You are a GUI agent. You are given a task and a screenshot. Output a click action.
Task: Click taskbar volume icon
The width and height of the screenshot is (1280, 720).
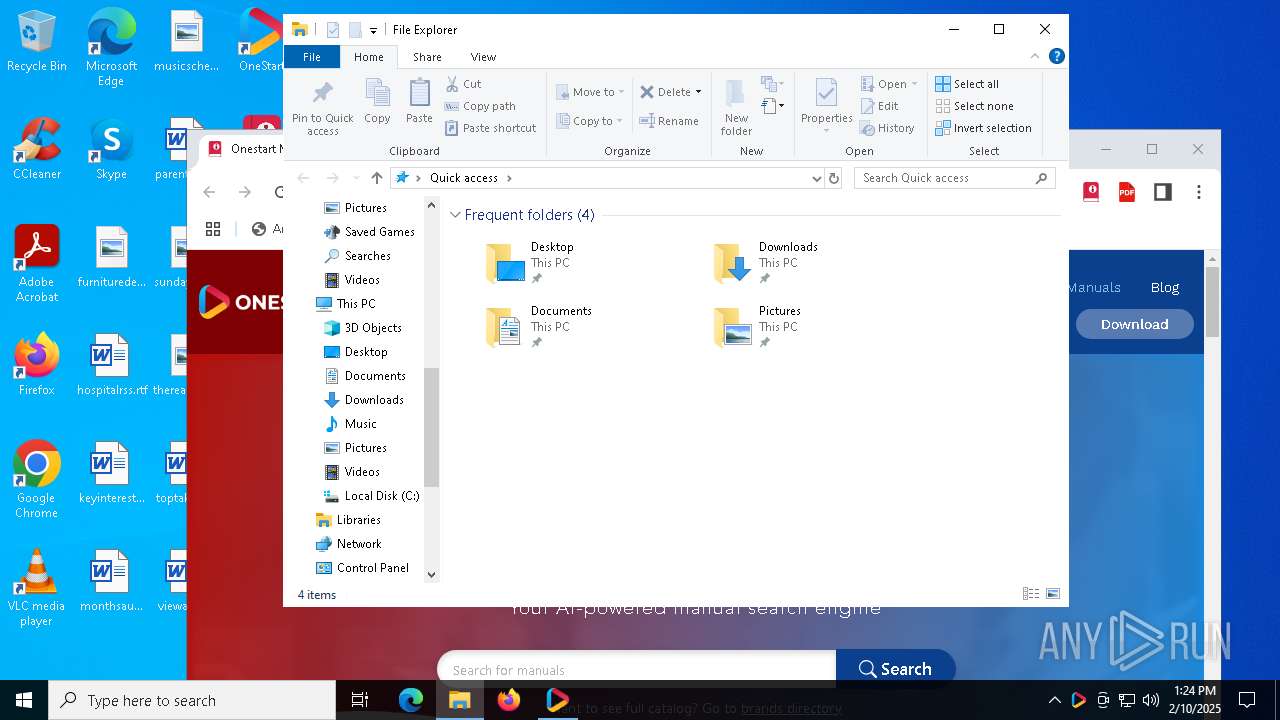pos(1151,700)
